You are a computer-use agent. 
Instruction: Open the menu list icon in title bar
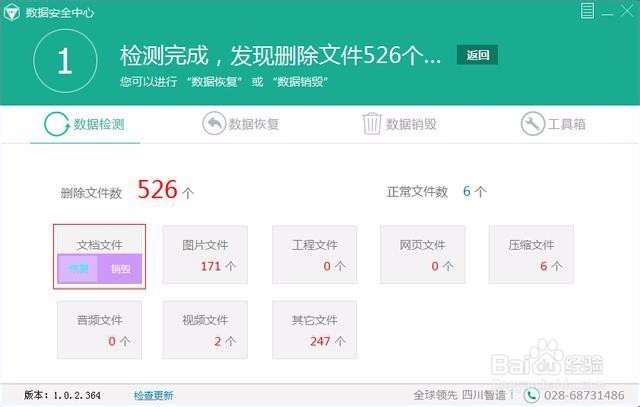[x=587, y=11]
